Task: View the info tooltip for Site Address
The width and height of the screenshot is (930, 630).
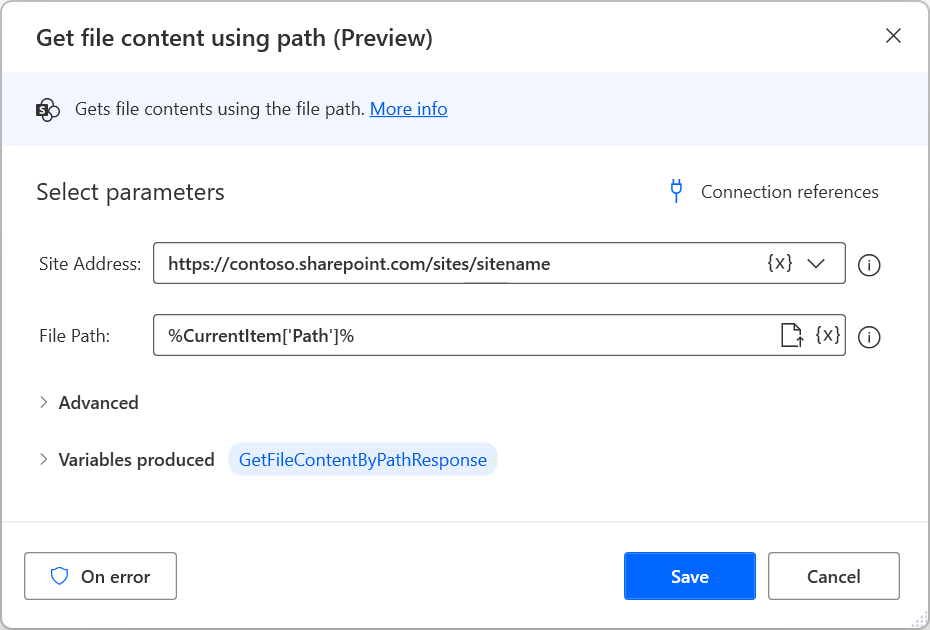Action: coord(869,265)
